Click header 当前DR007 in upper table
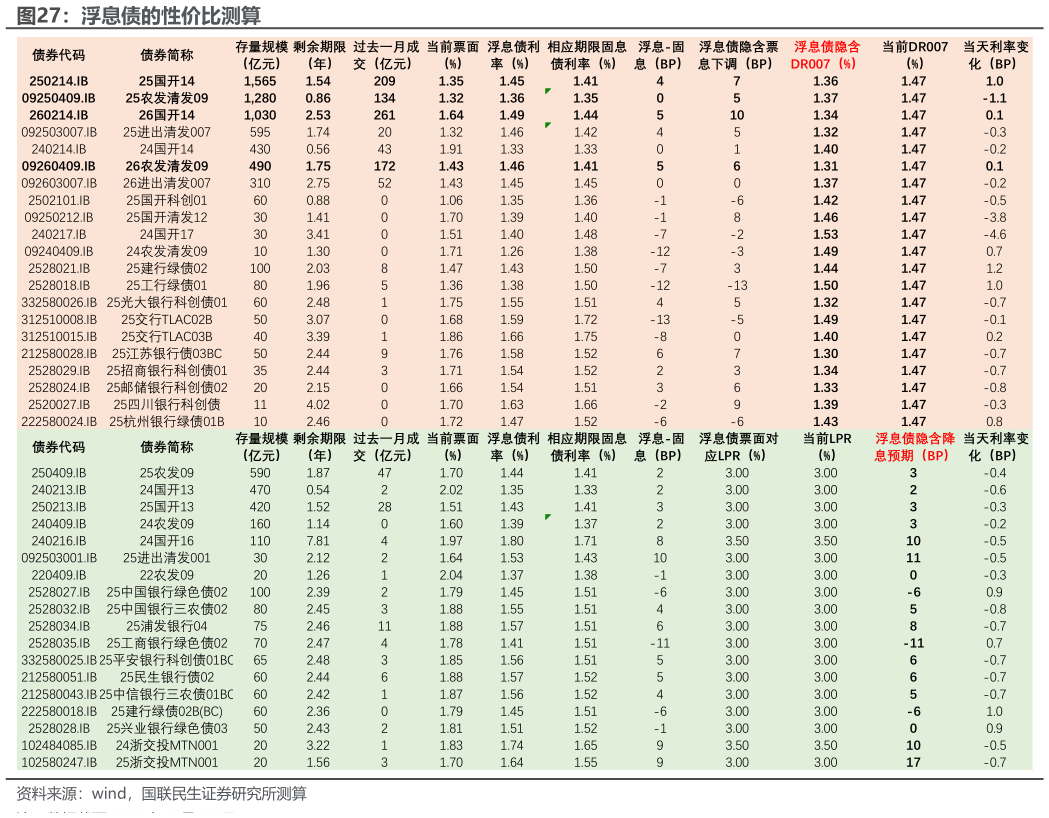This screenshot has height=818, width=1049. tap(914, 56)
